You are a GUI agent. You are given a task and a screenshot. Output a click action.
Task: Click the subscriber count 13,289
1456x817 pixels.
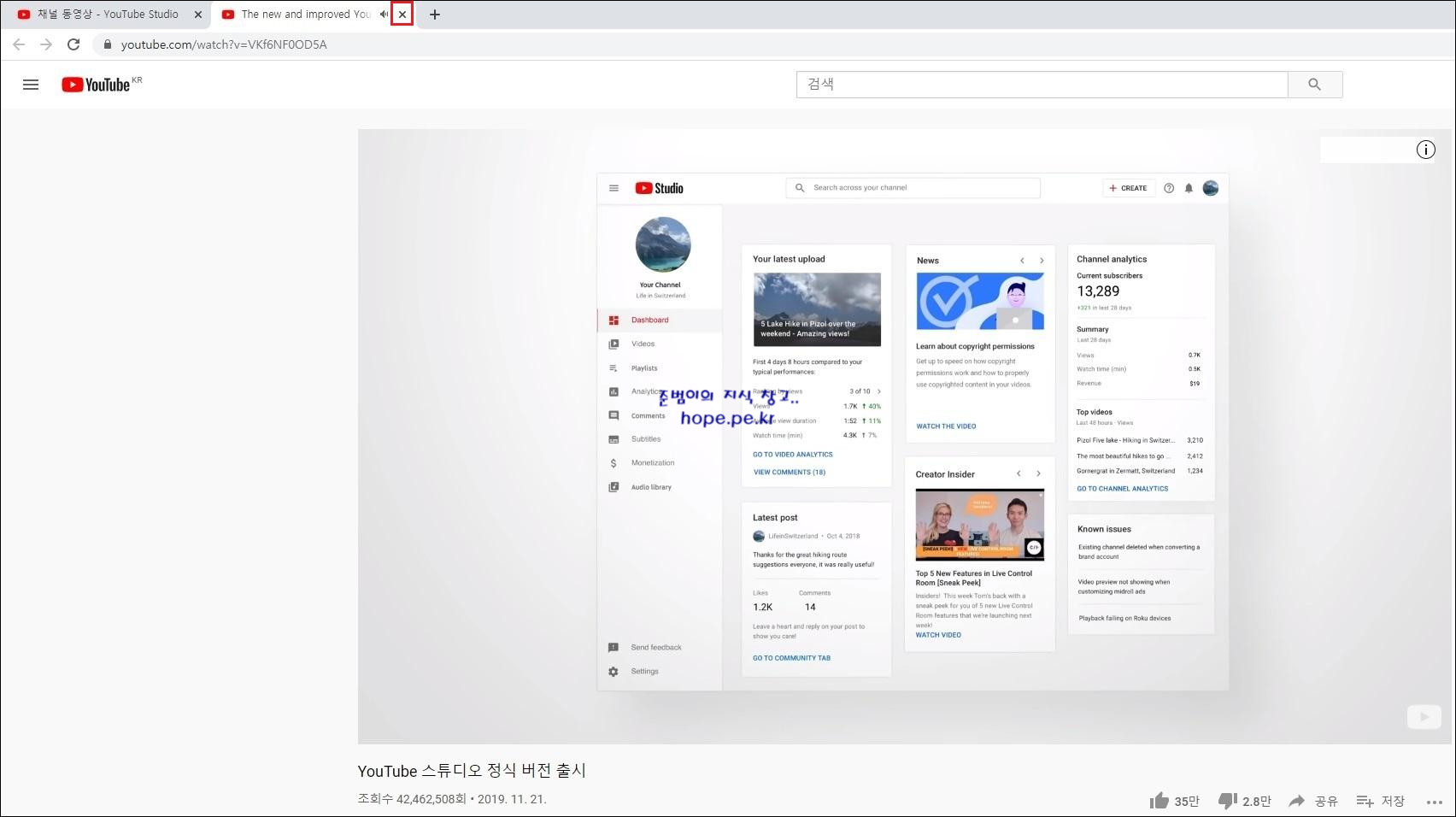[x=1098, y=291]
